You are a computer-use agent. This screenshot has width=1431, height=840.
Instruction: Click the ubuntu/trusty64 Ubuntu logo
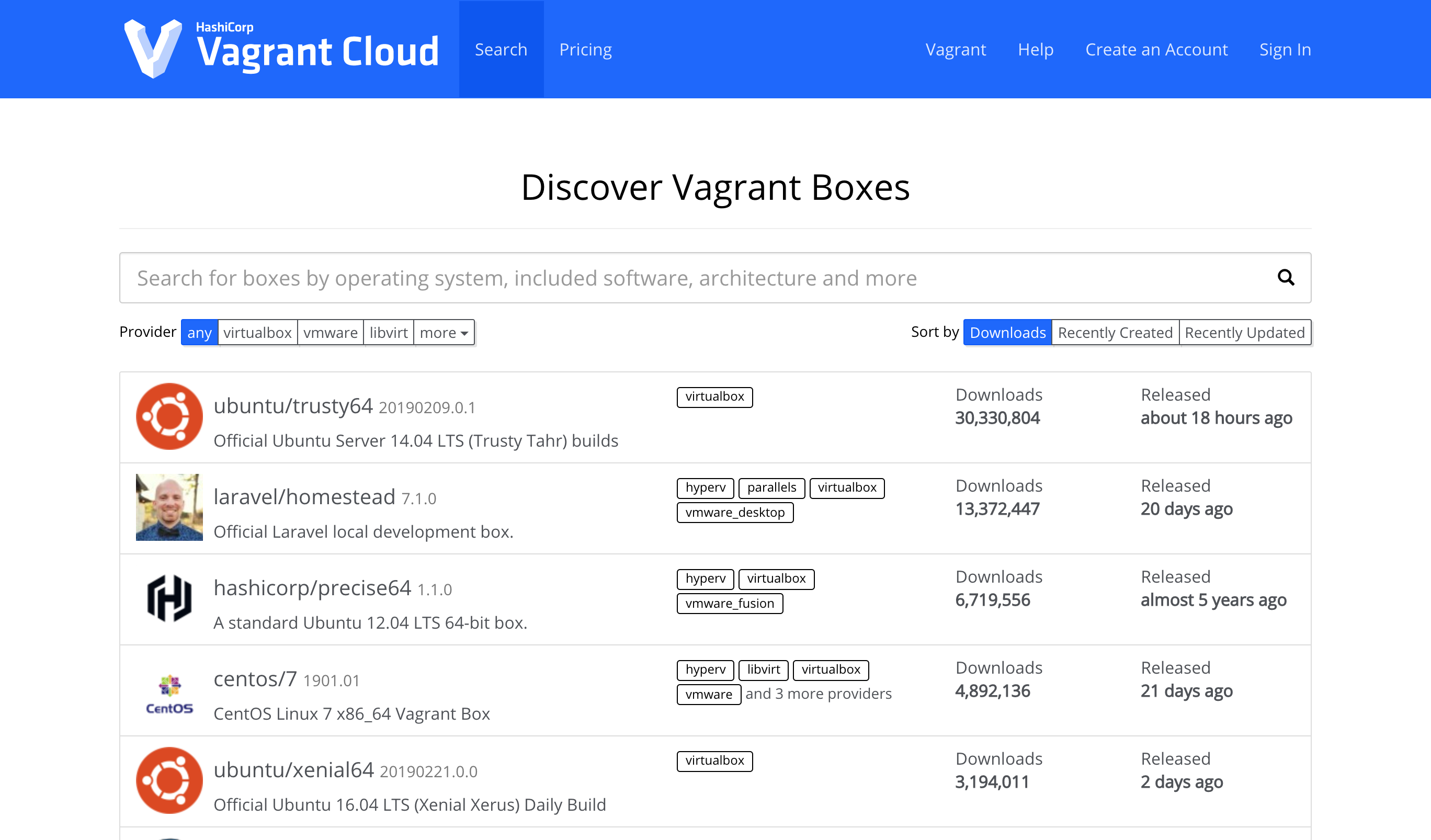pyautogui.click(x=168, y=416)
